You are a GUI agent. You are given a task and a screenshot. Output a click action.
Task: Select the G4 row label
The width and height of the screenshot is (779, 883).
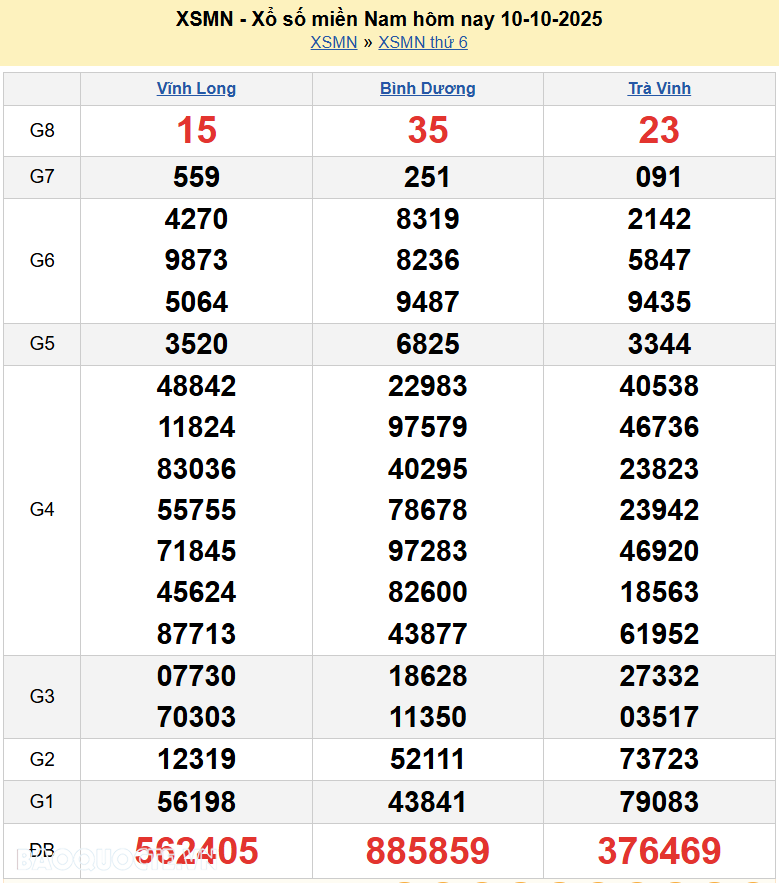point(42,509)
